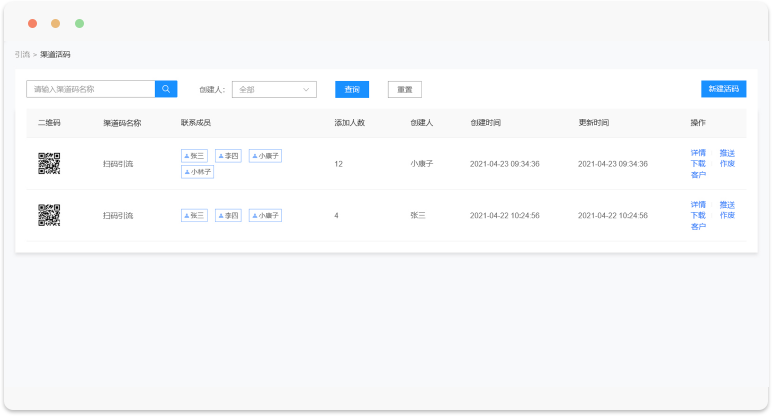
Task: Click the 张三 member tag in first row
Action: coord(194,156)
